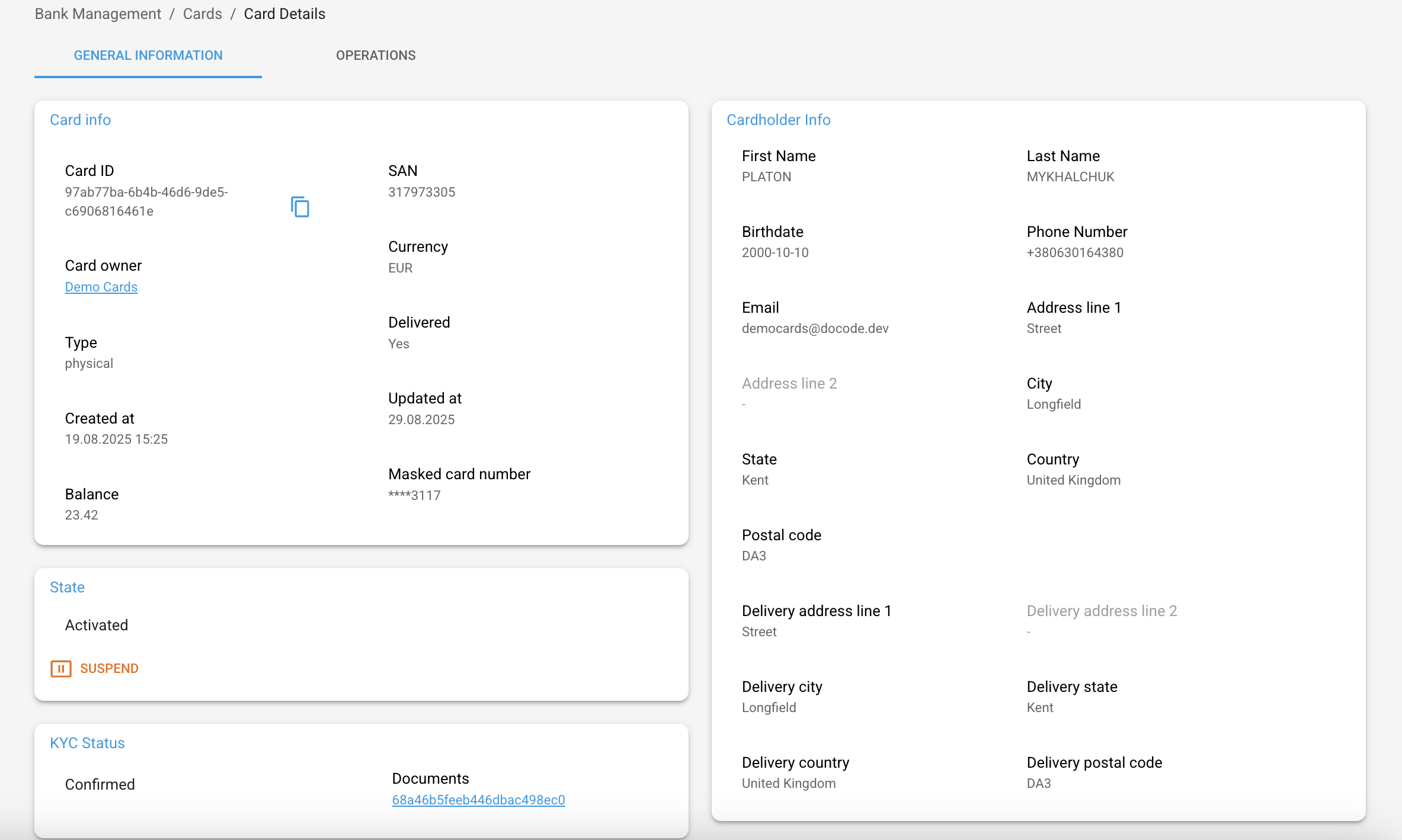Click the balance value 23.42
The image size is (1402, 840).
(x=82, y=515)
